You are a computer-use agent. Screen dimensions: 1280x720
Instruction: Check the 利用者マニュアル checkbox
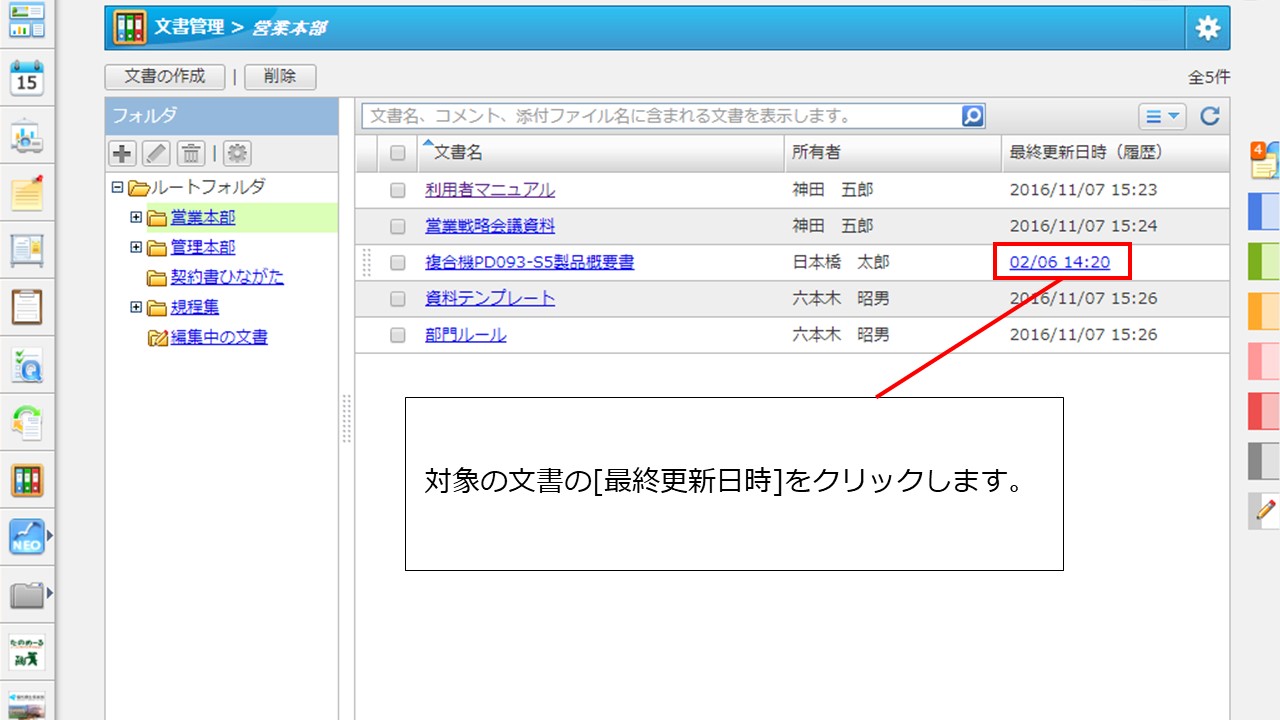coord(398,190)
